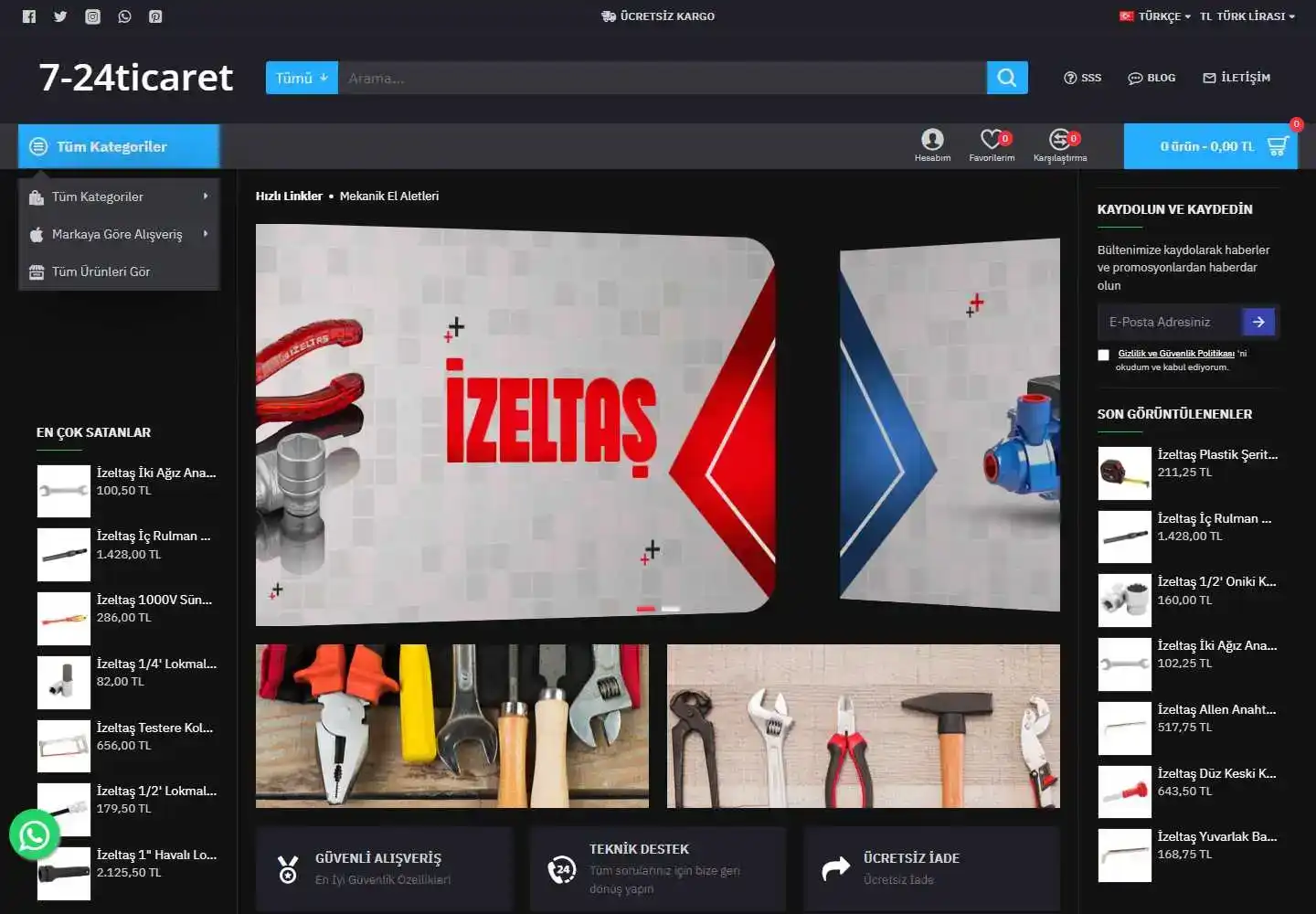
Task: Click Markaya Göre Alışveriş apple icon
Action: (37, 234)
